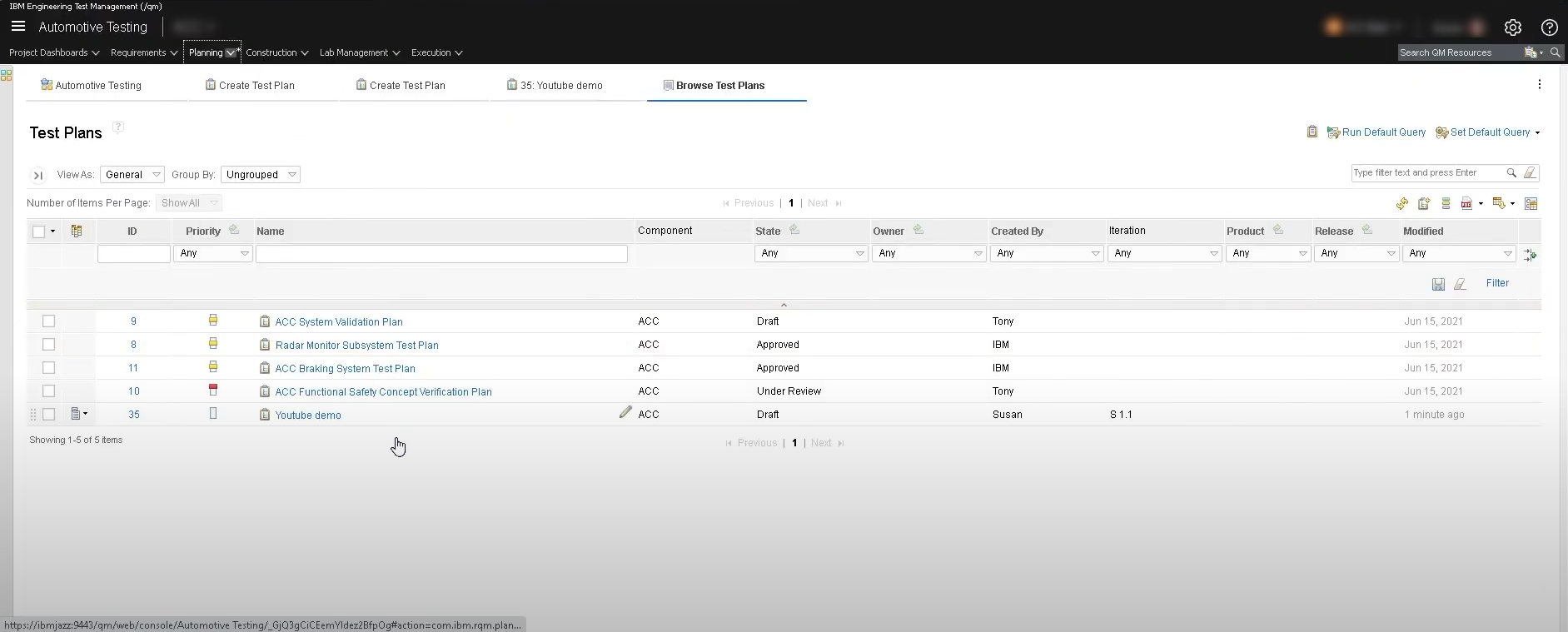Click the pencil edit icon on Youtube demo row
The height and width of the screenshot is (632, 1568).
click(625, 412)
